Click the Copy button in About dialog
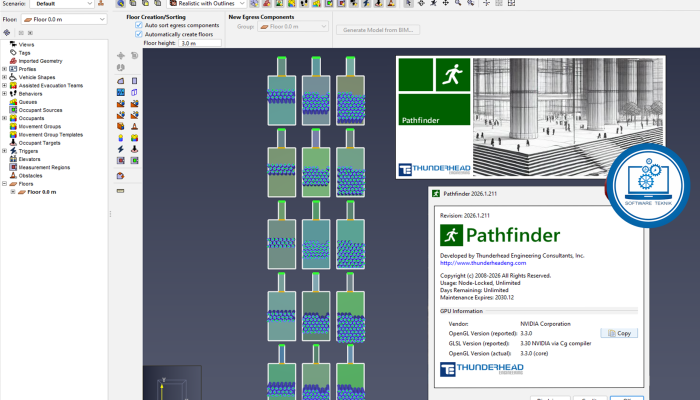The image size is (700, 400). 619,333
